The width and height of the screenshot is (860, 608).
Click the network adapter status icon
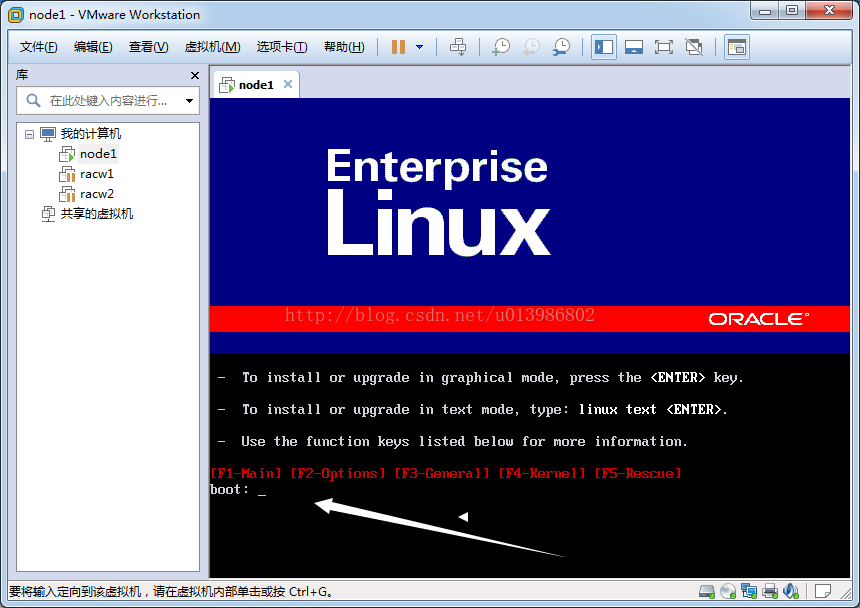pyautogui.click(x=749, y=591)
